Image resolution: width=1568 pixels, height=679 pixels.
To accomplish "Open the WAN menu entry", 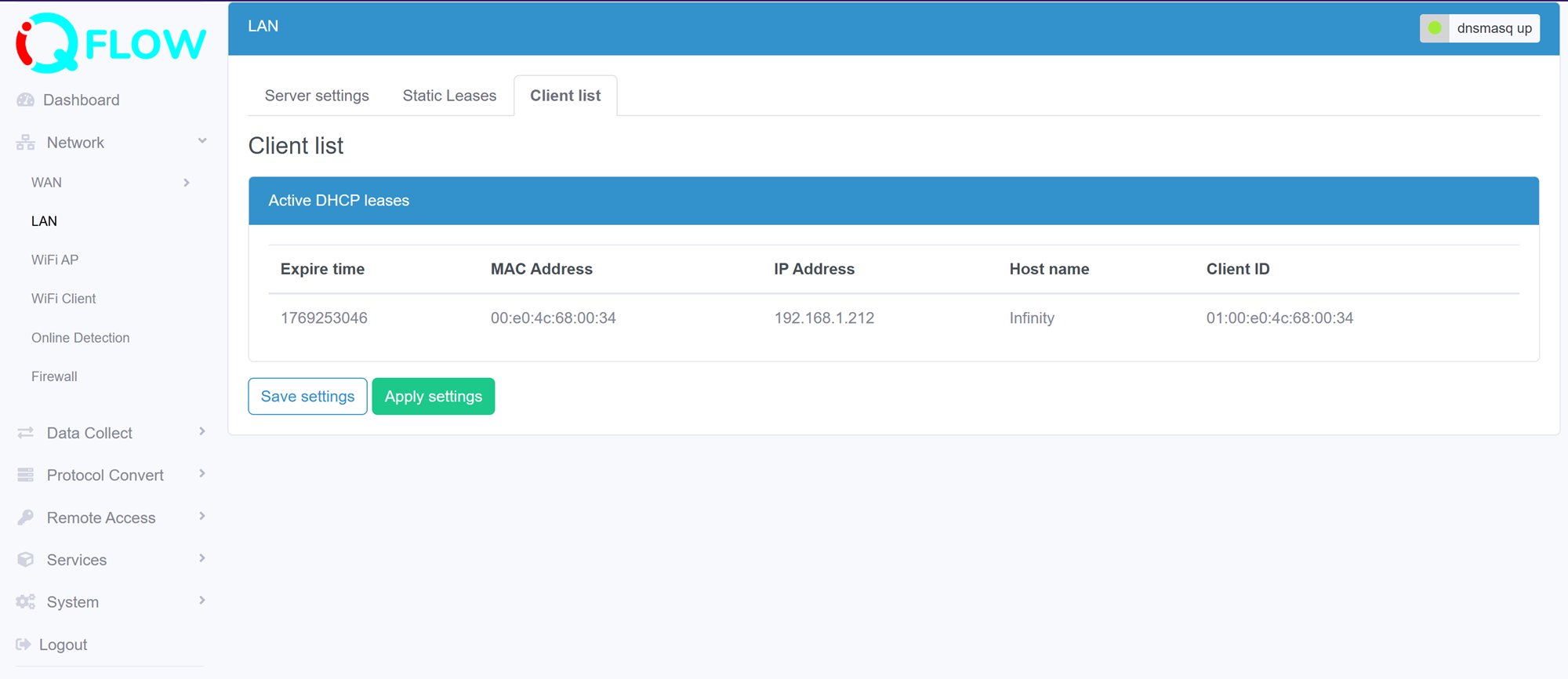I will coord(46,182).
